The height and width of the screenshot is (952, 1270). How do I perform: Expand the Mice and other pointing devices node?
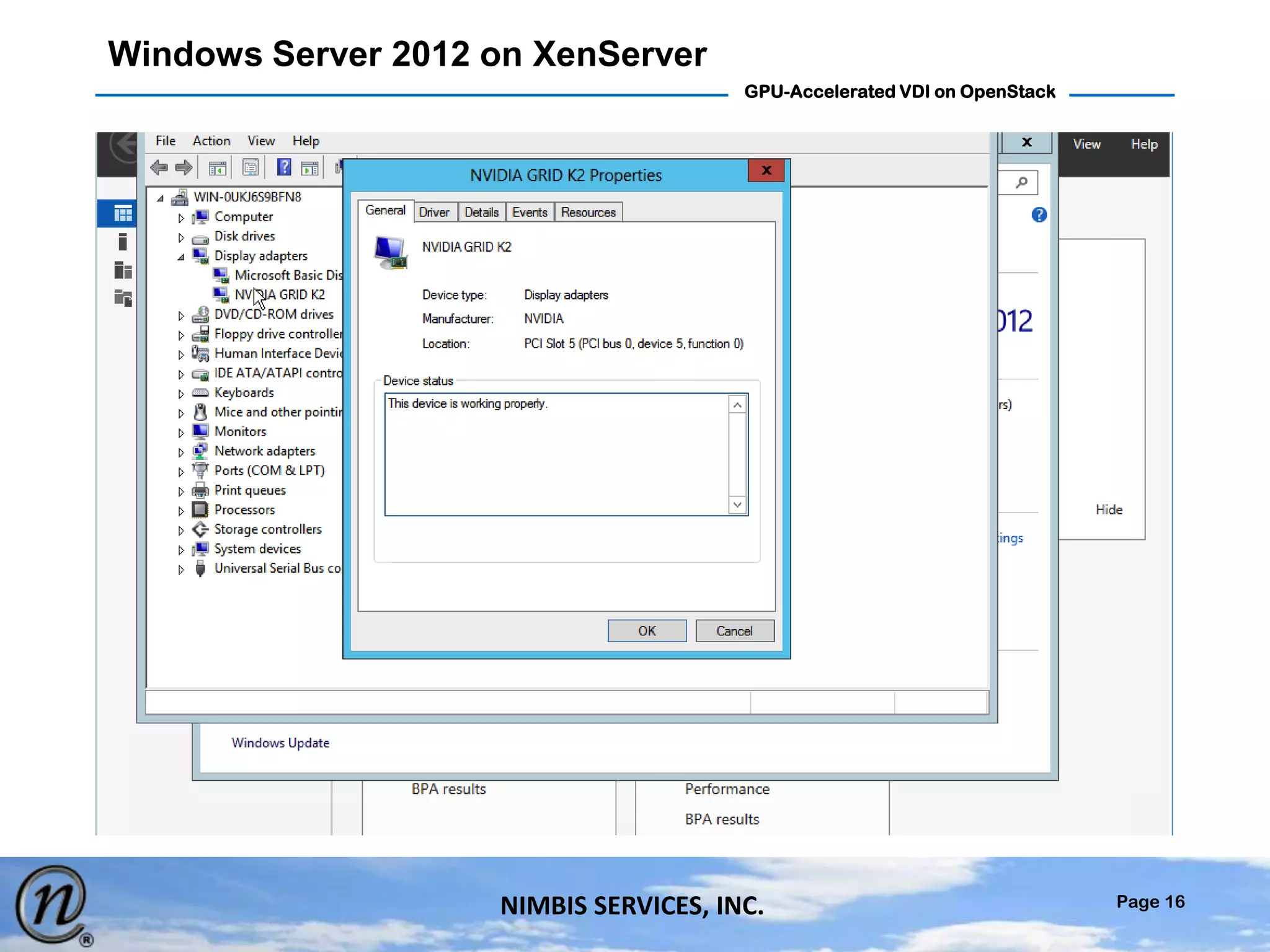click(180, 413)
